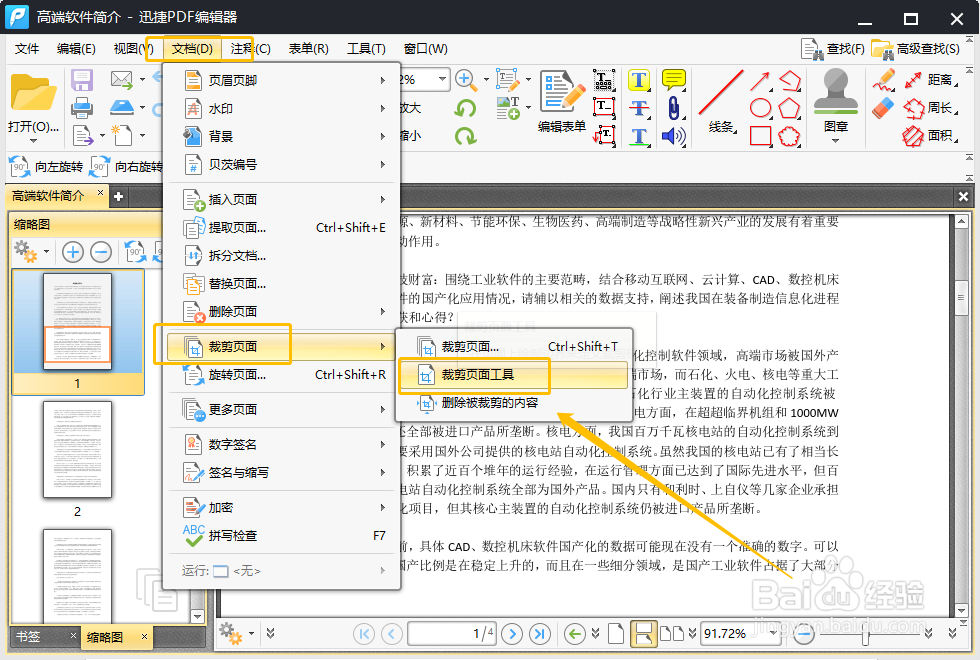Select the red rectangle drawing tool
Viewport: 980px width, 660px height.
tap(760, 136)
